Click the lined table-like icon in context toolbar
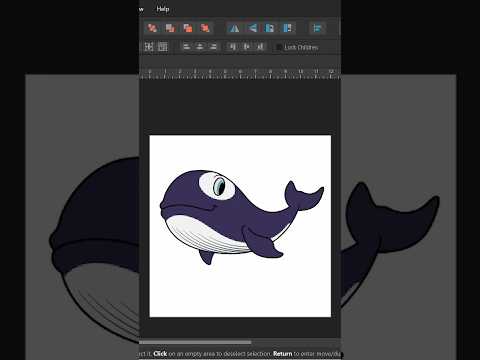Image resolution: width=480 pixels, height=360 pixels. 163,47
